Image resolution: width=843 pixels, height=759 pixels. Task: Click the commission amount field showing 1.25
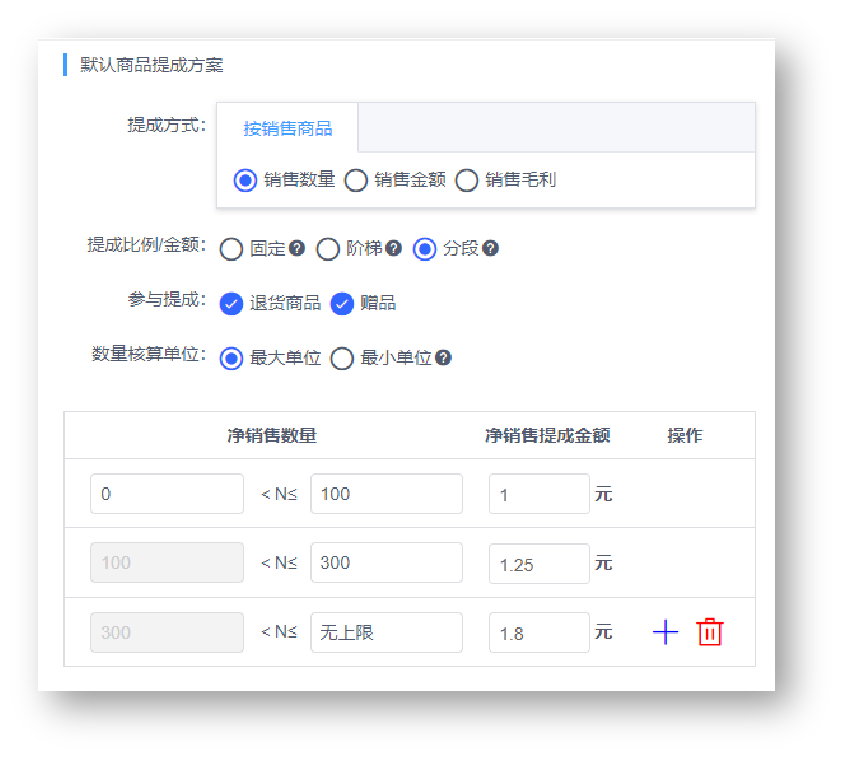point(539,563)
